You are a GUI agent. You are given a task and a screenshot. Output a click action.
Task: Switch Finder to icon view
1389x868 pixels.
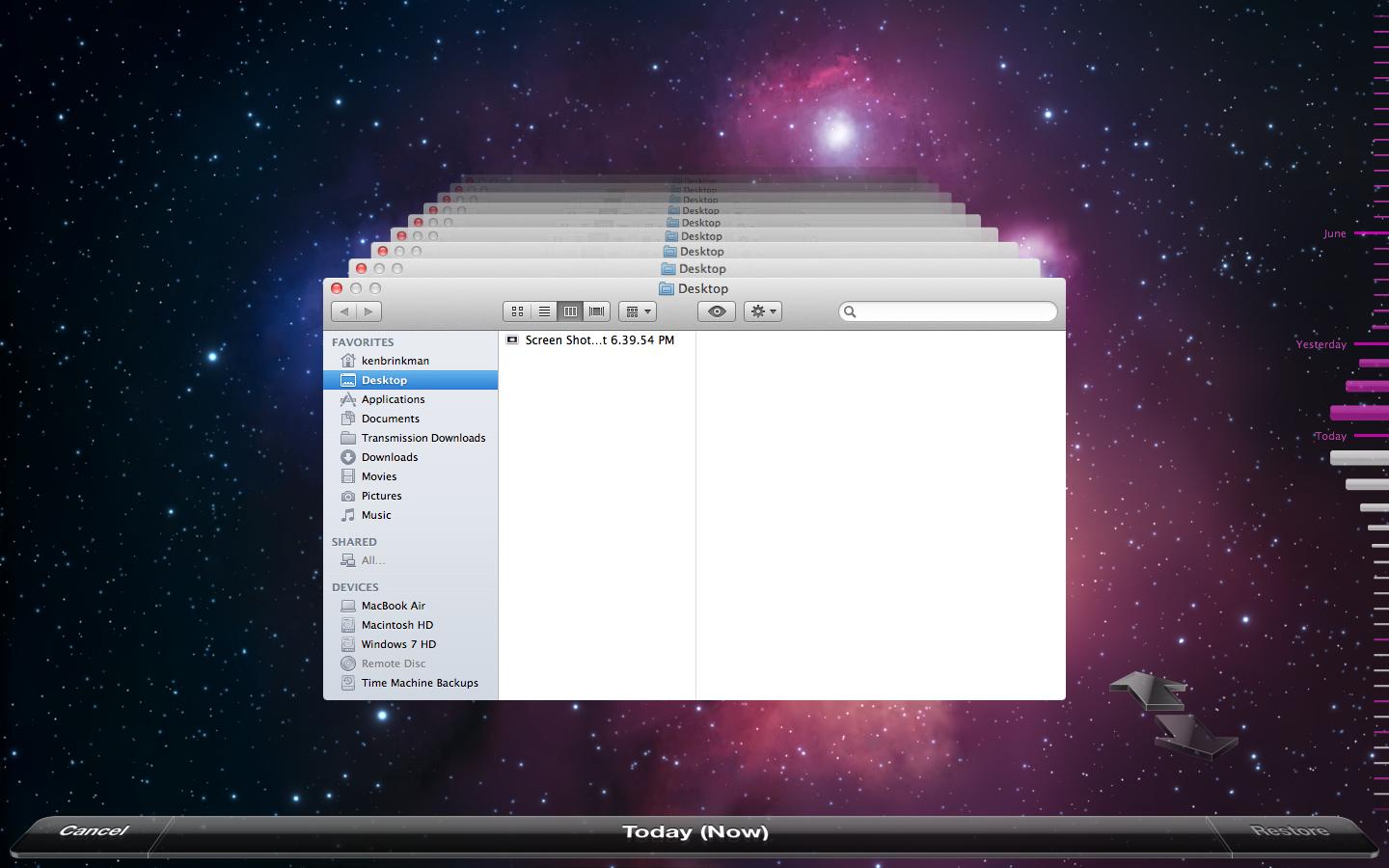(x=517, y=312)
